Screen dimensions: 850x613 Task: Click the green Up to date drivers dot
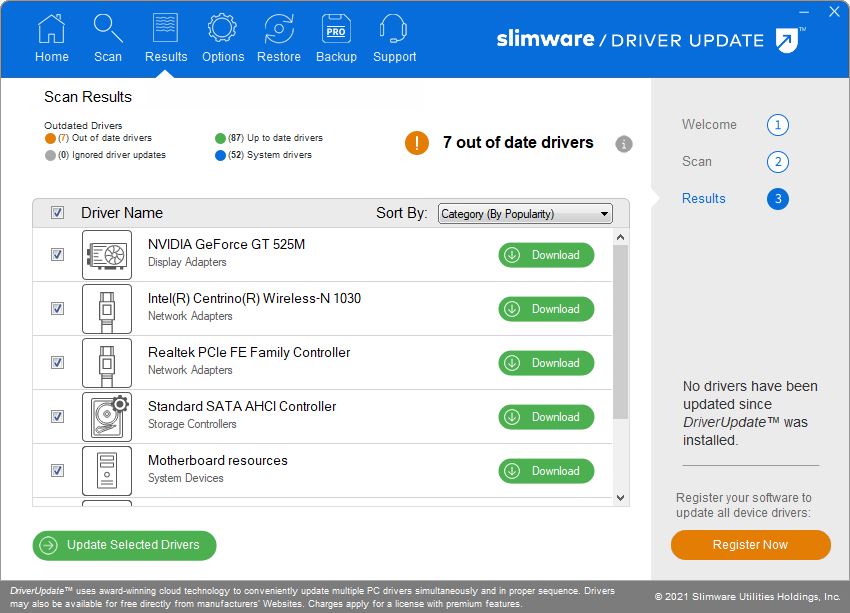[x=220, y=139]
